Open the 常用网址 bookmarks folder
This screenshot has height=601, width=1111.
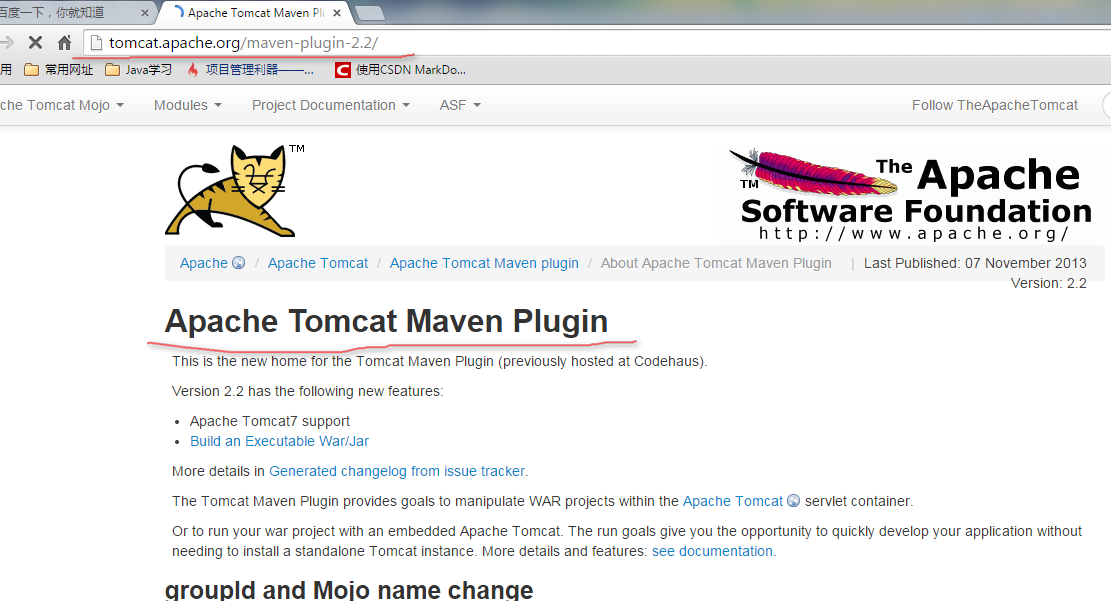tap(58, 69)
